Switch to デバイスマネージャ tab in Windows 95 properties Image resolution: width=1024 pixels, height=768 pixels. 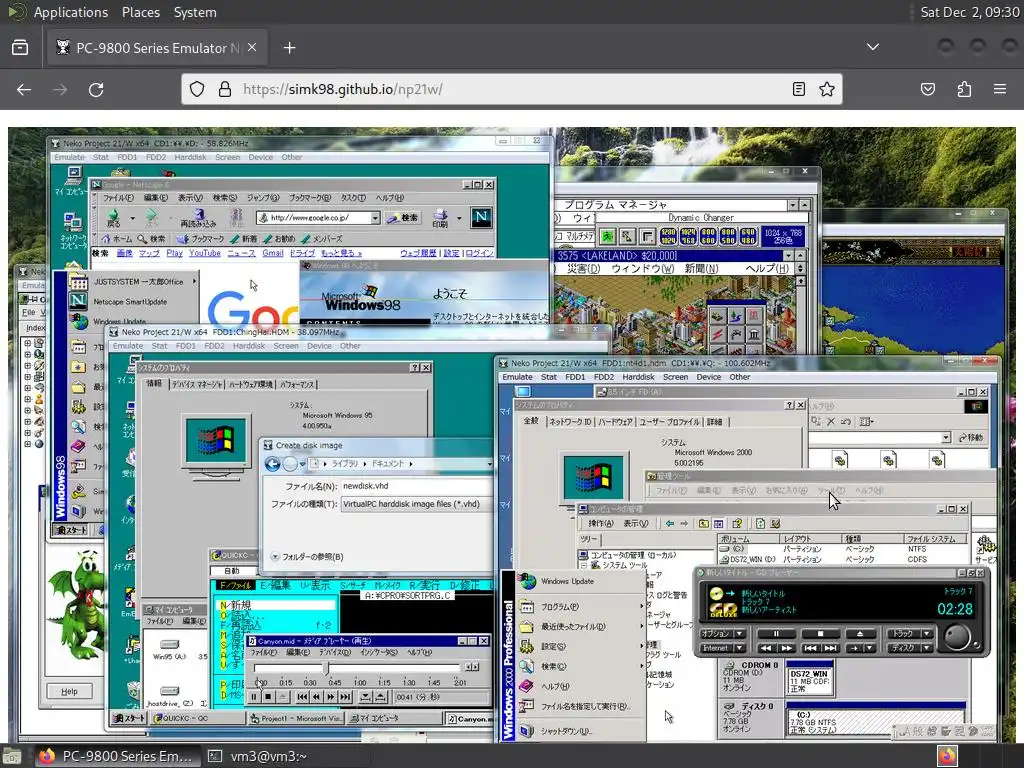(x=197, y=385)
